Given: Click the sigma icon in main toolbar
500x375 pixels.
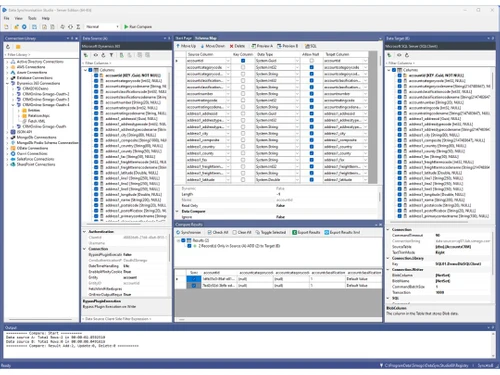Looking at the screenshot, I should pyautogui.click(x=78, y=27).
